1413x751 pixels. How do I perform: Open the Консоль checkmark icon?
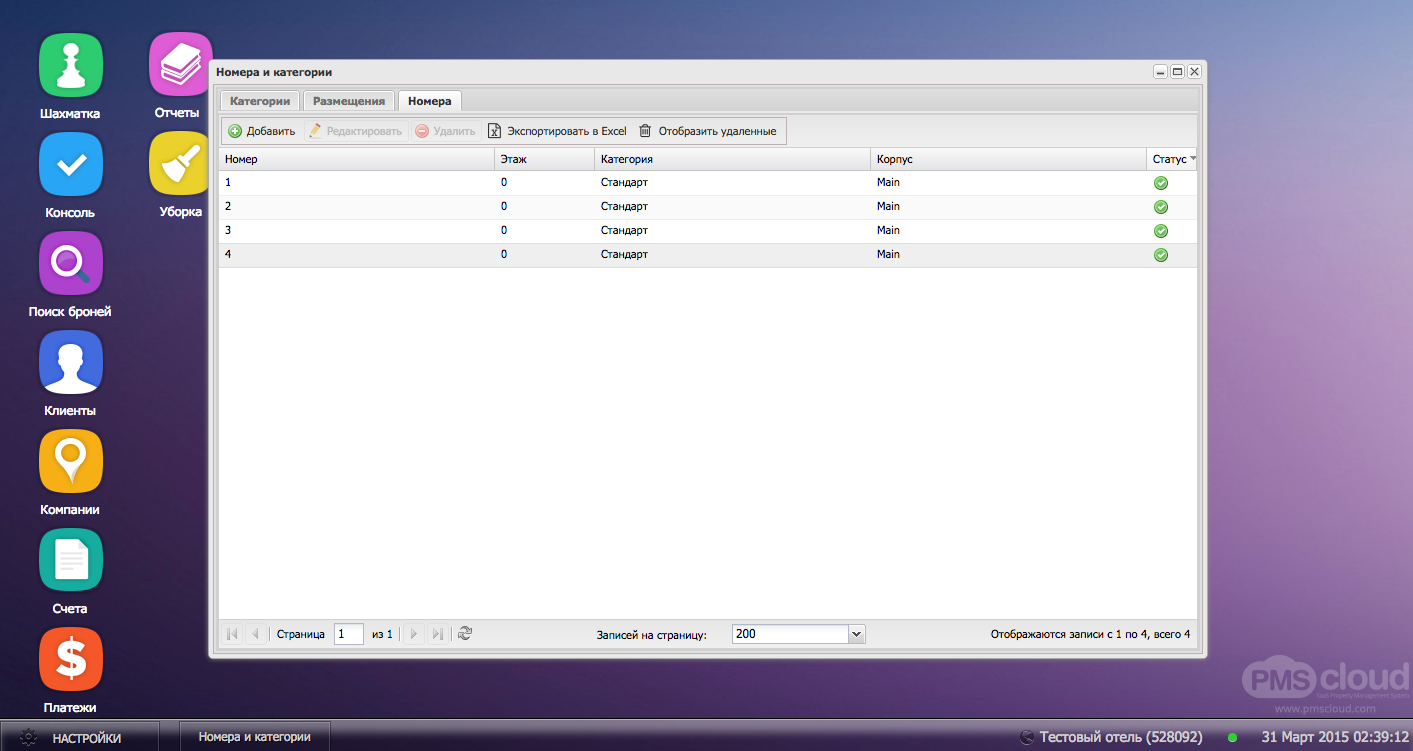(x=70, y=164)
